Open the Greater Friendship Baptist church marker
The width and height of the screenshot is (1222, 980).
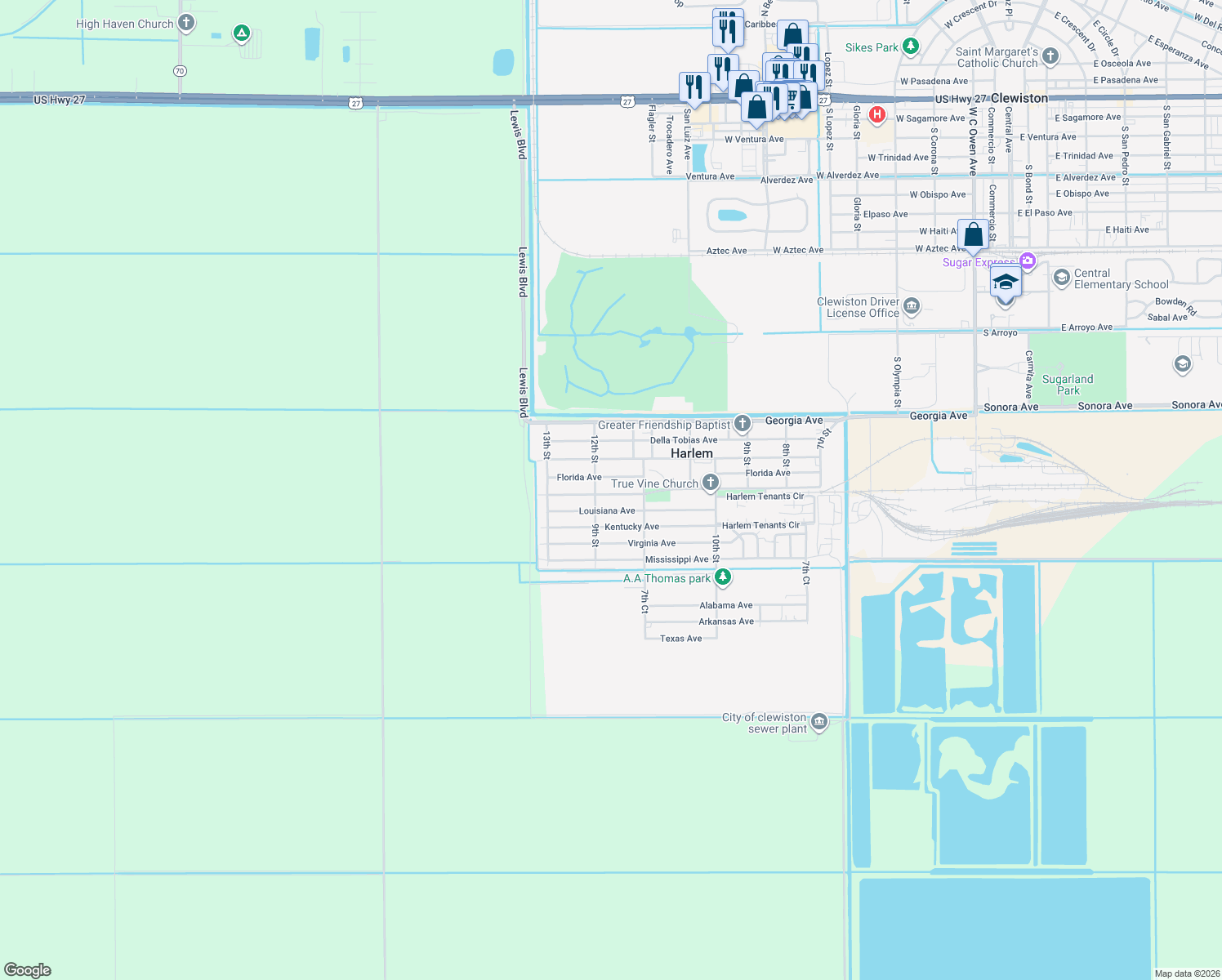[742, 423]
